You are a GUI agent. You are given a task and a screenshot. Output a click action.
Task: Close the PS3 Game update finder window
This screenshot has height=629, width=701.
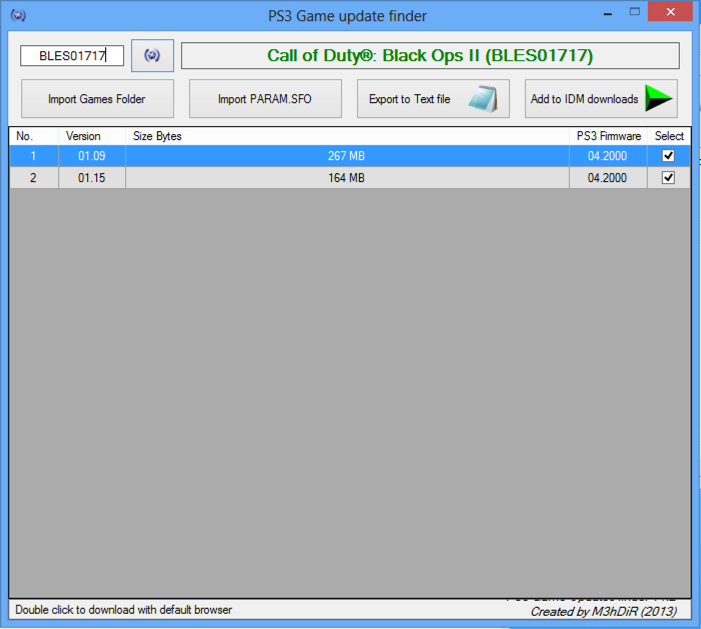(670, 12)
